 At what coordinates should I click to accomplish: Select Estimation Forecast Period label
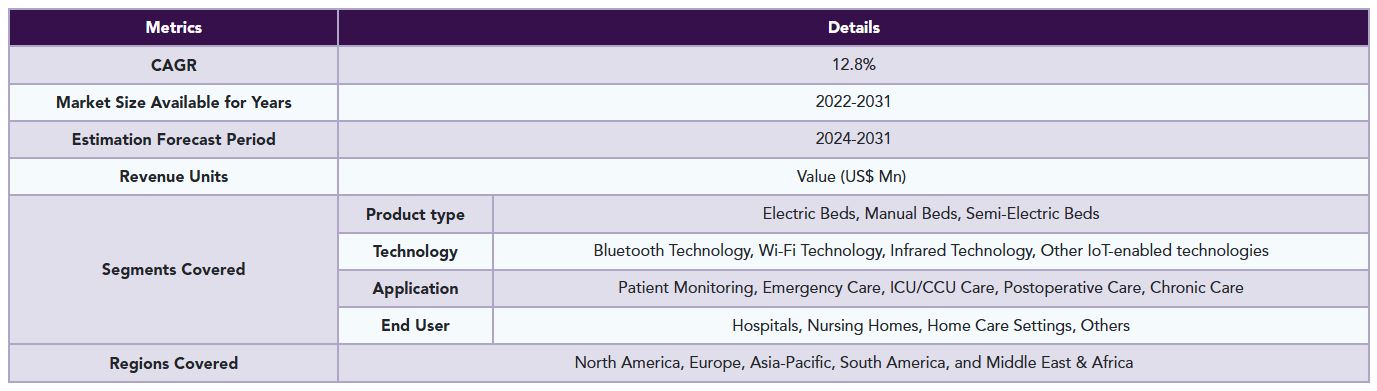pos(173,139)
